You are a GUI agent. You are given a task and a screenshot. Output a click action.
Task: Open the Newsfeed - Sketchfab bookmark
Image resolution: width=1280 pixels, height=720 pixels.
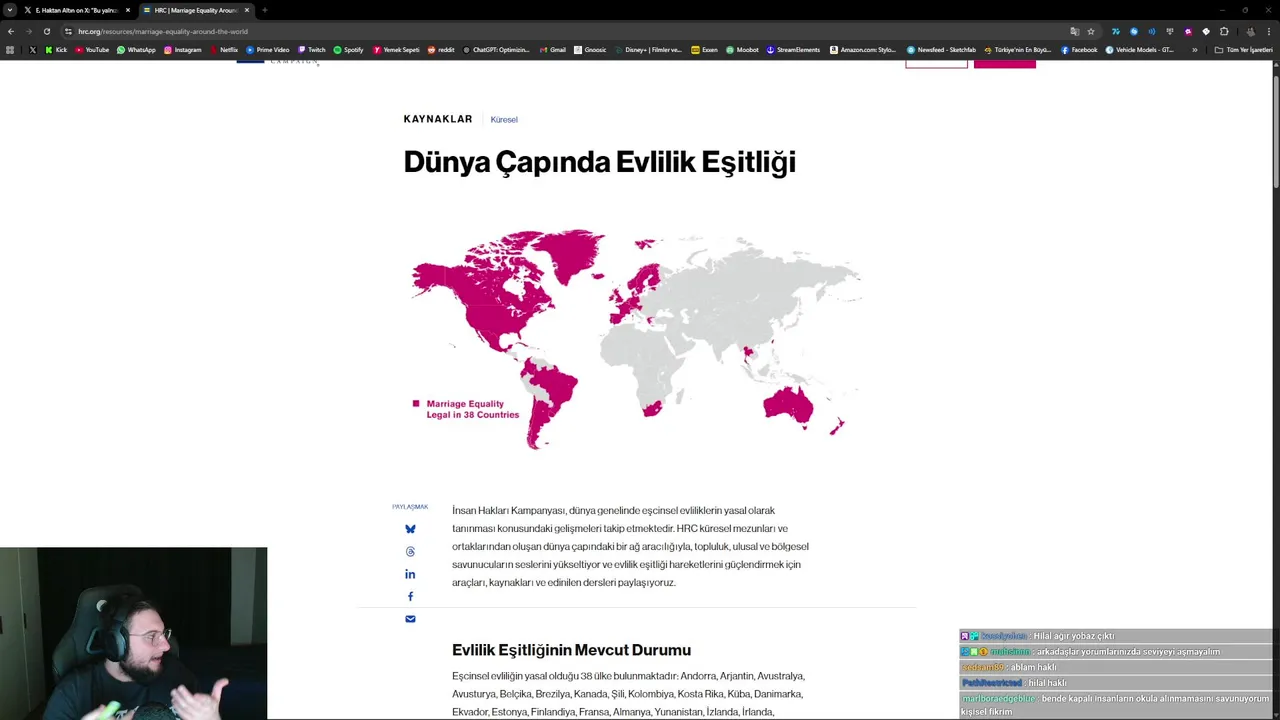(x=941, y=50)
